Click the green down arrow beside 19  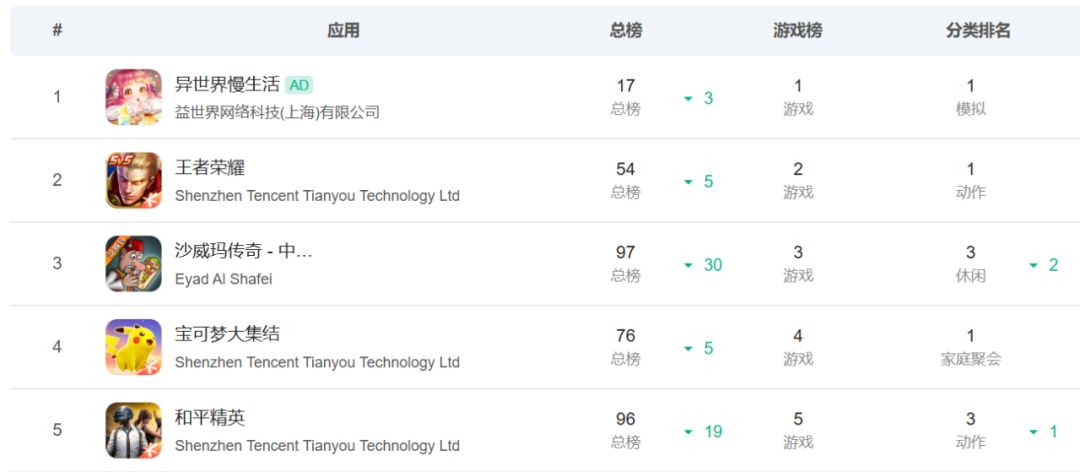pos(688,432)
